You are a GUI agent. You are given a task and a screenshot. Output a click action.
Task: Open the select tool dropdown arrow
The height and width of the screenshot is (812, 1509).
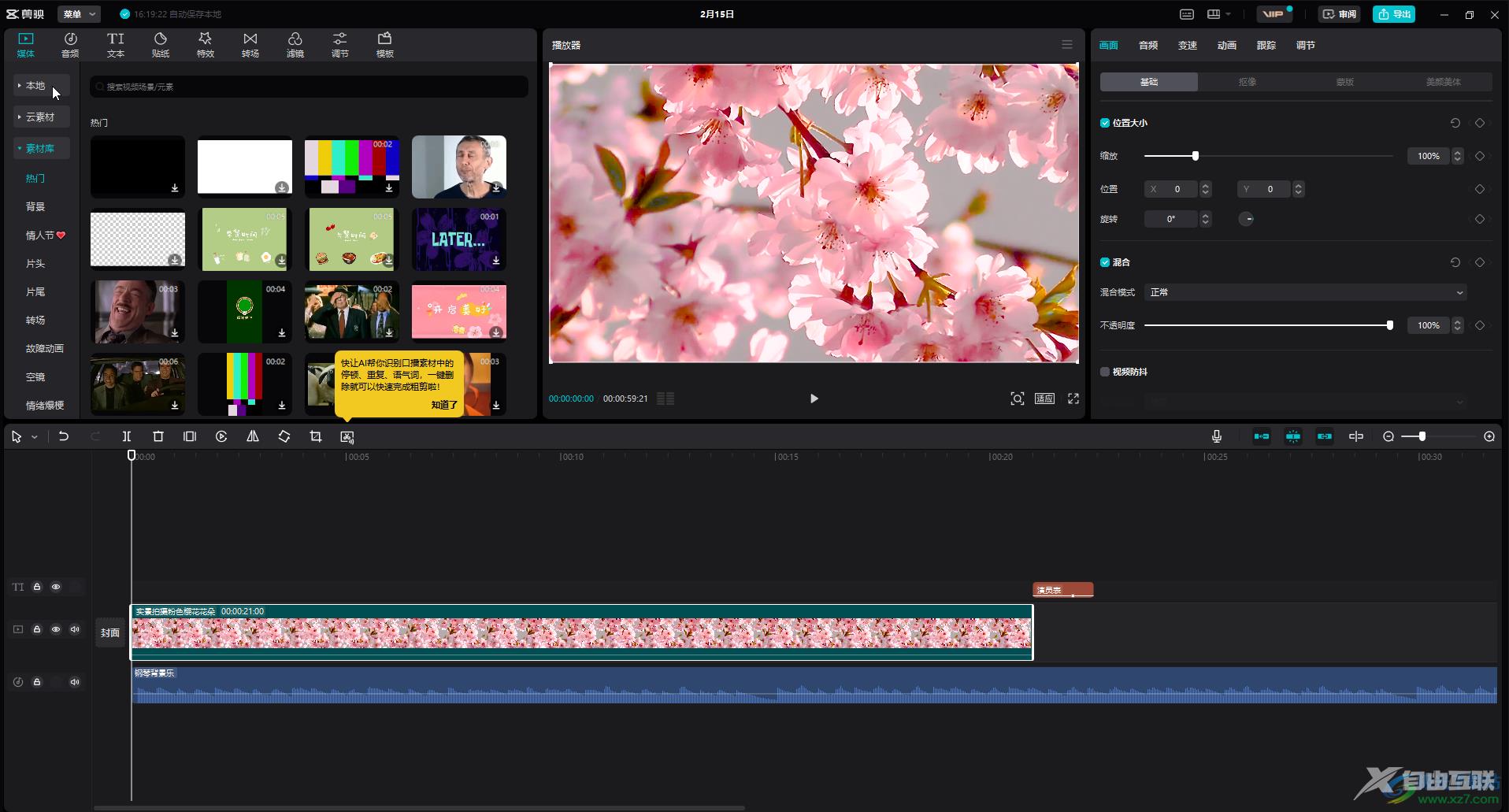[x=35, y=437]
